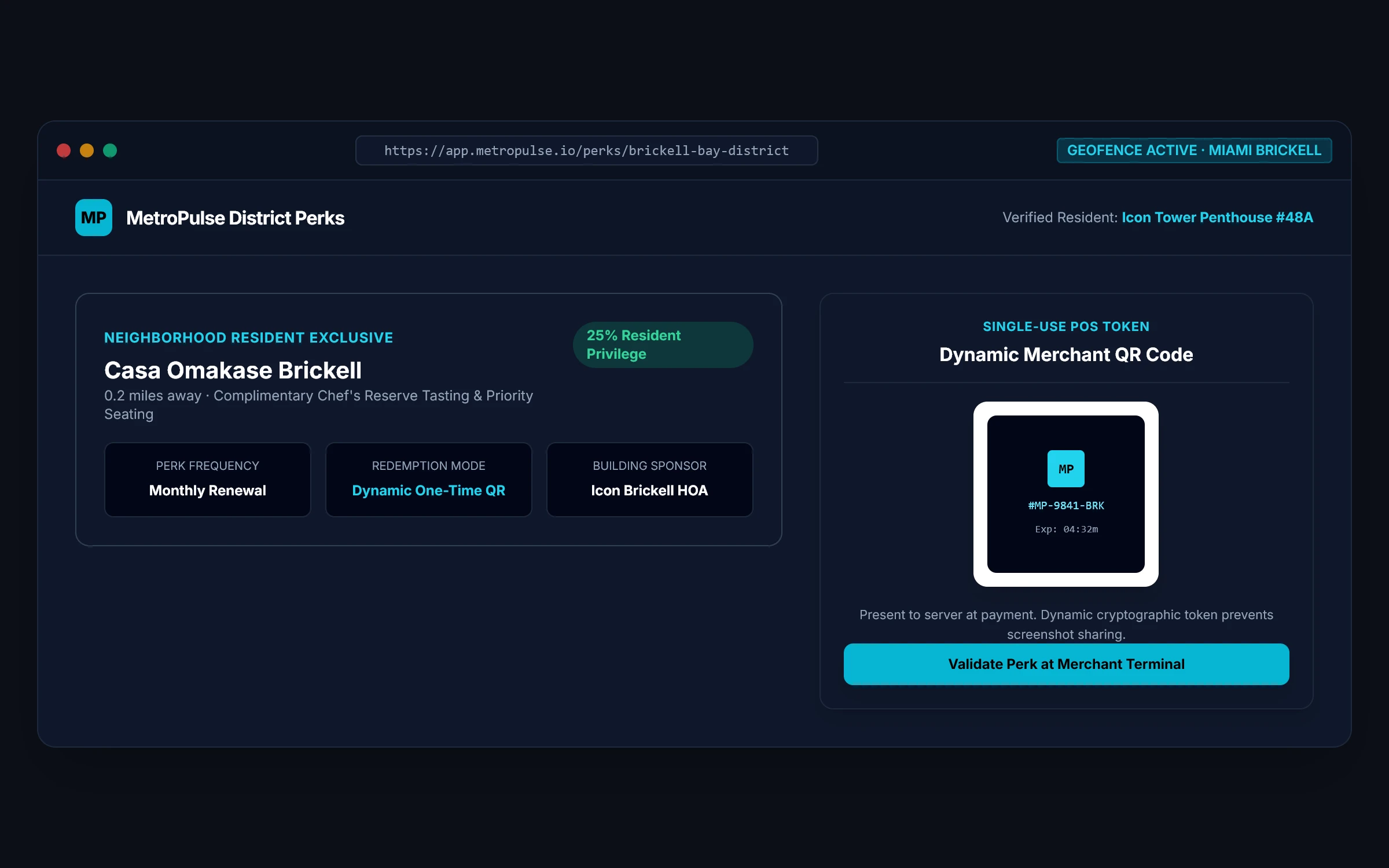
Task: Click the Verified Resident label
Action: [1060, 218]
